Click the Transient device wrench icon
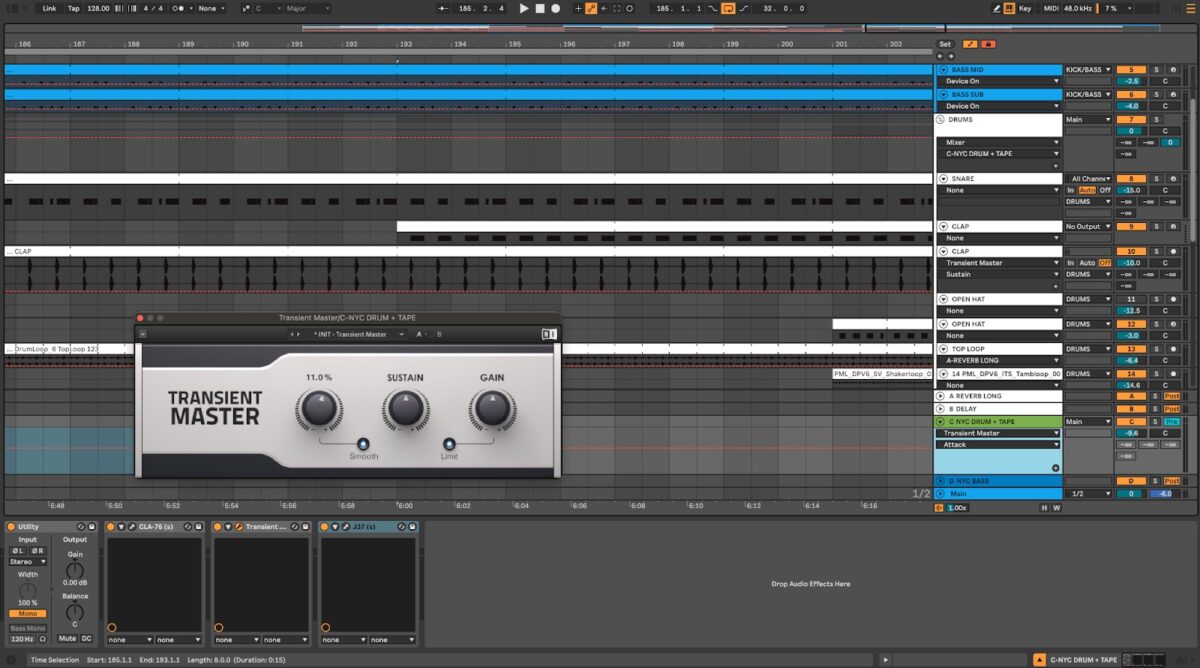Image resolution: width=1200 pixels, height=668 pixels. tap(239, 527)
